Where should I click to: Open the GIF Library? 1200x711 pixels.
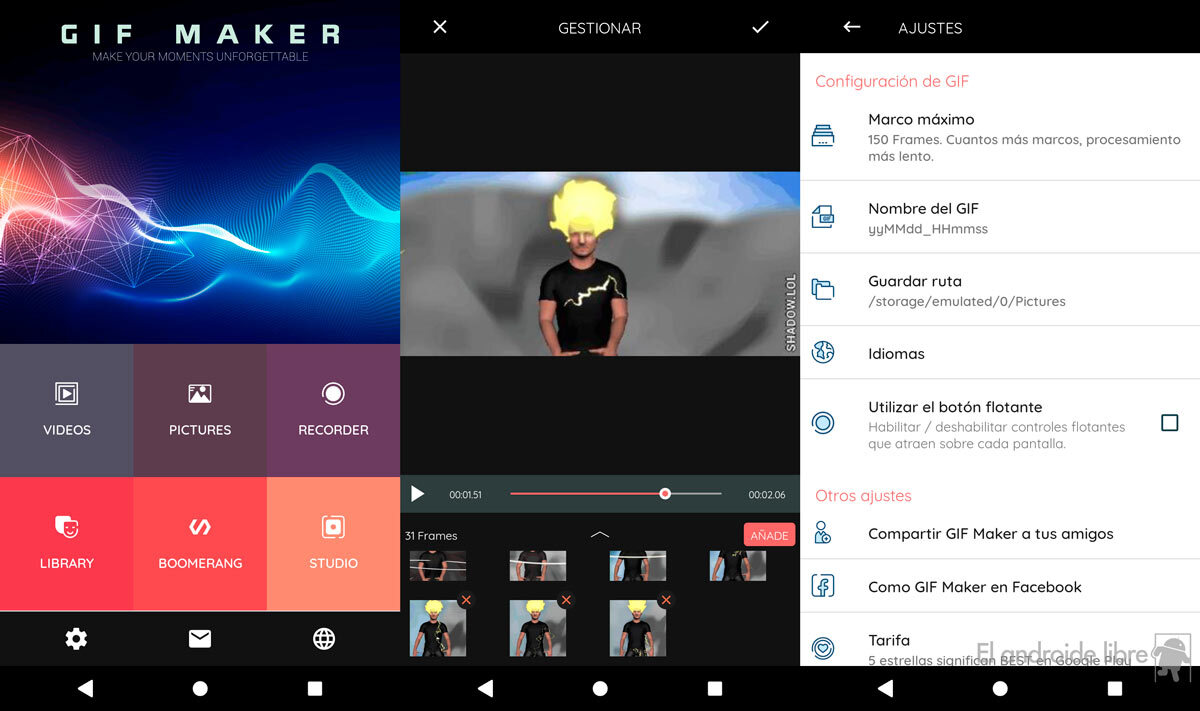pos(66,543)
